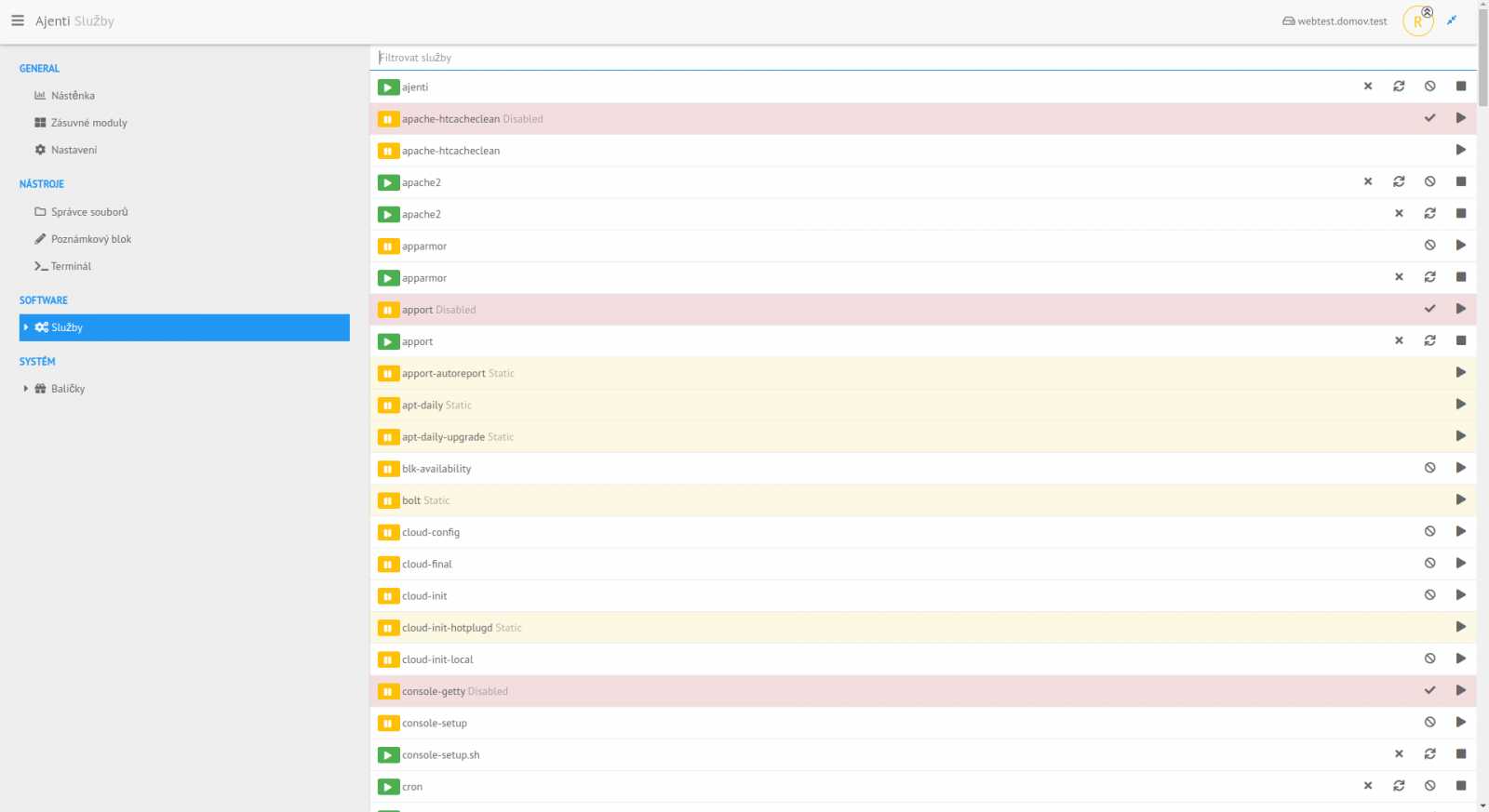Start the cloud-init service

pos(1461,595)
